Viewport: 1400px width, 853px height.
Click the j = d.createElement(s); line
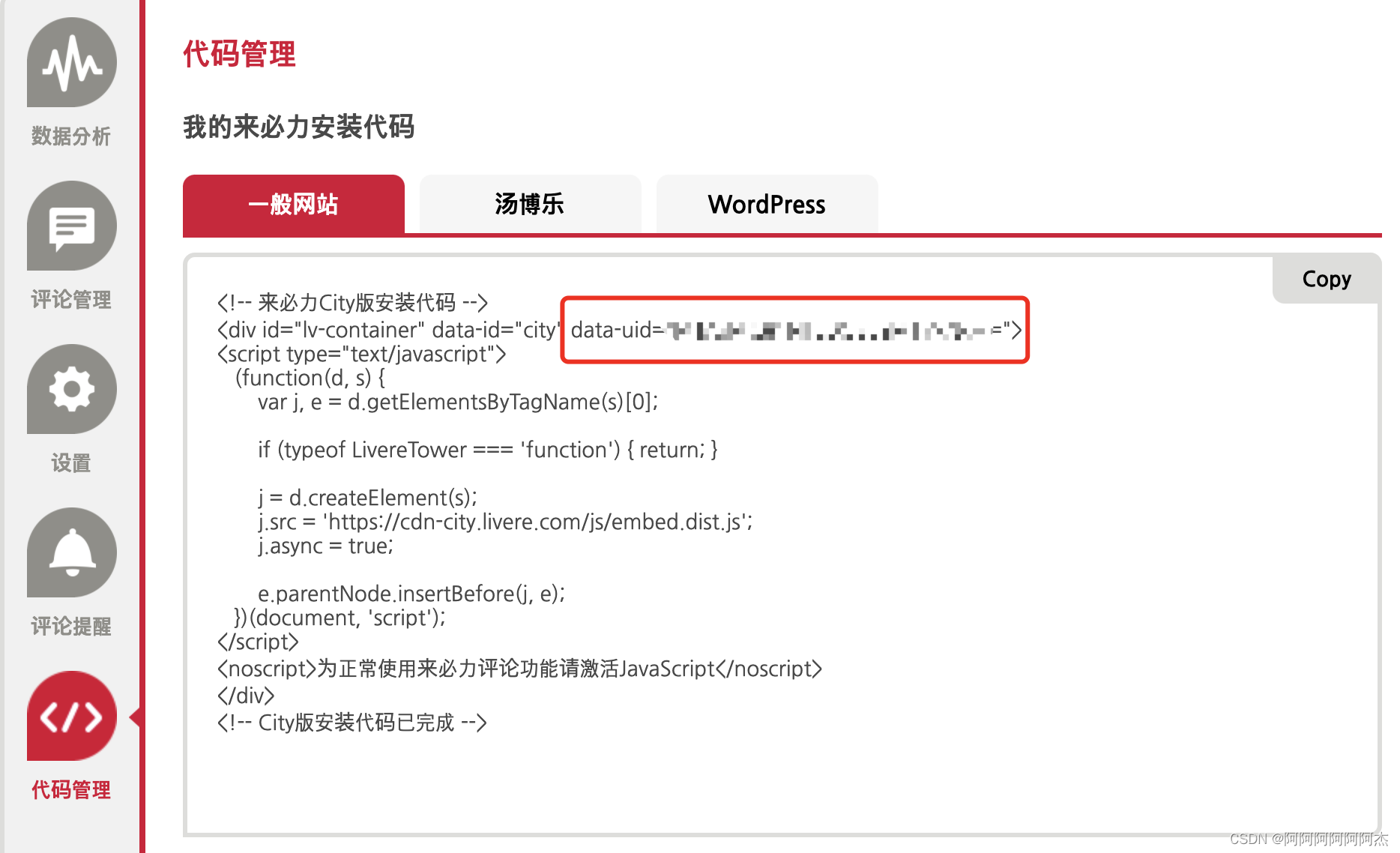coord(367,498)
